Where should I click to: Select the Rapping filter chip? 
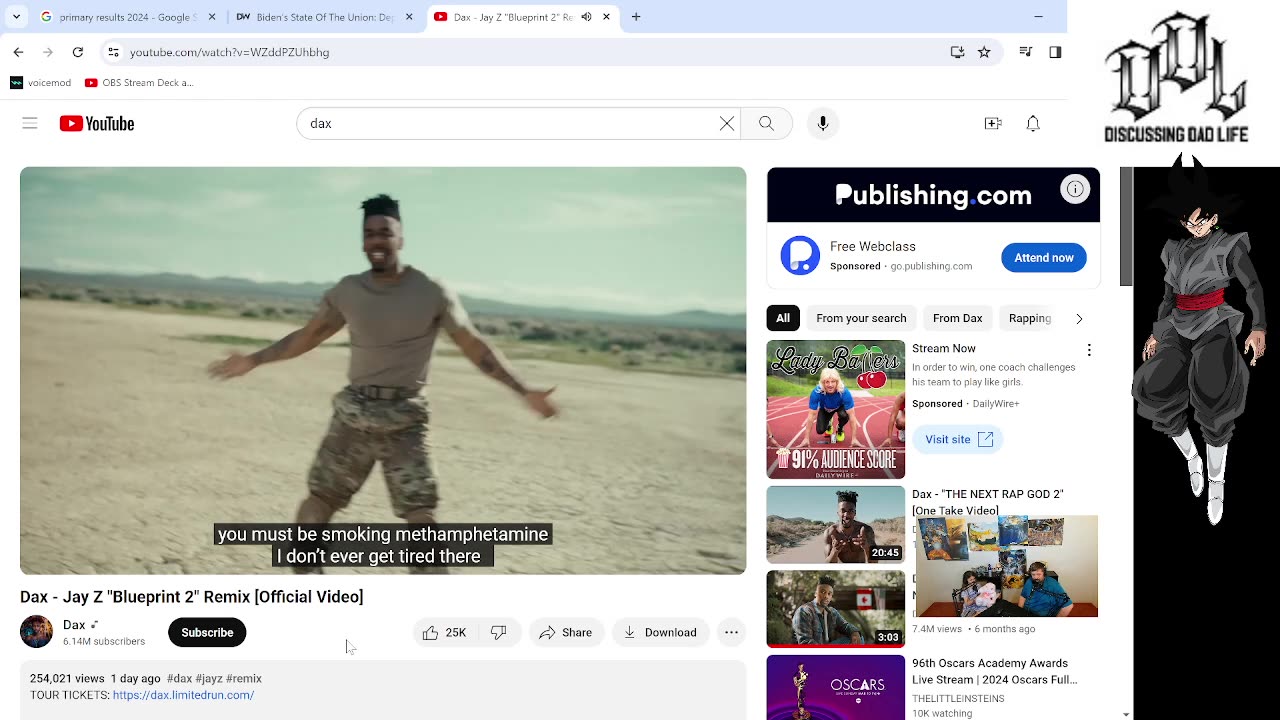(1030, 318)
